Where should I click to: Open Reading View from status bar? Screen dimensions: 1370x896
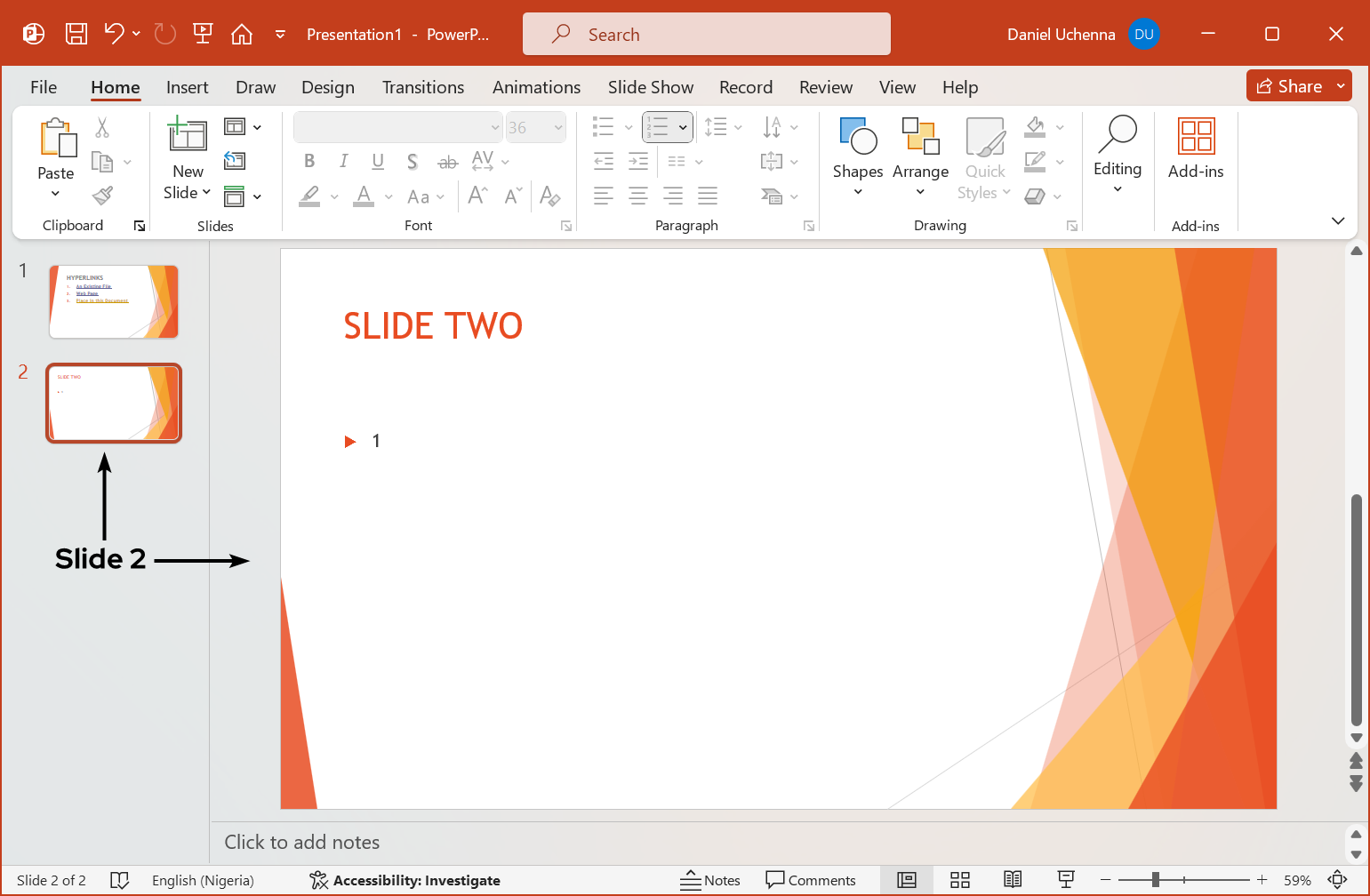tap(1012, 880)
